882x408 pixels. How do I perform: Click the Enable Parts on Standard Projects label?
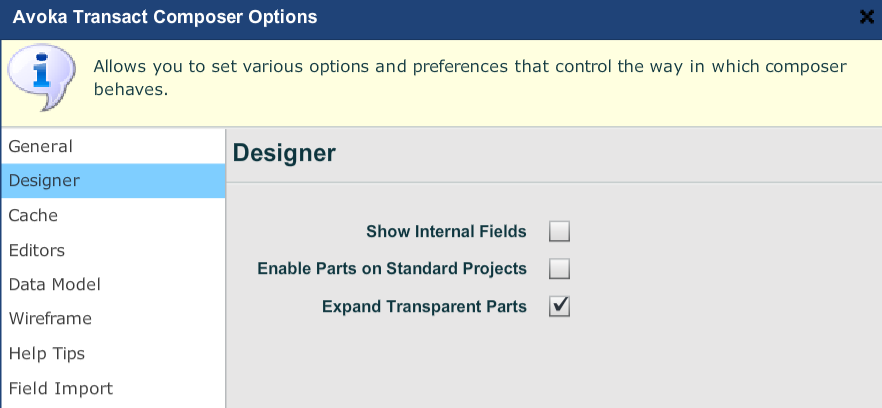coord(392,268)
